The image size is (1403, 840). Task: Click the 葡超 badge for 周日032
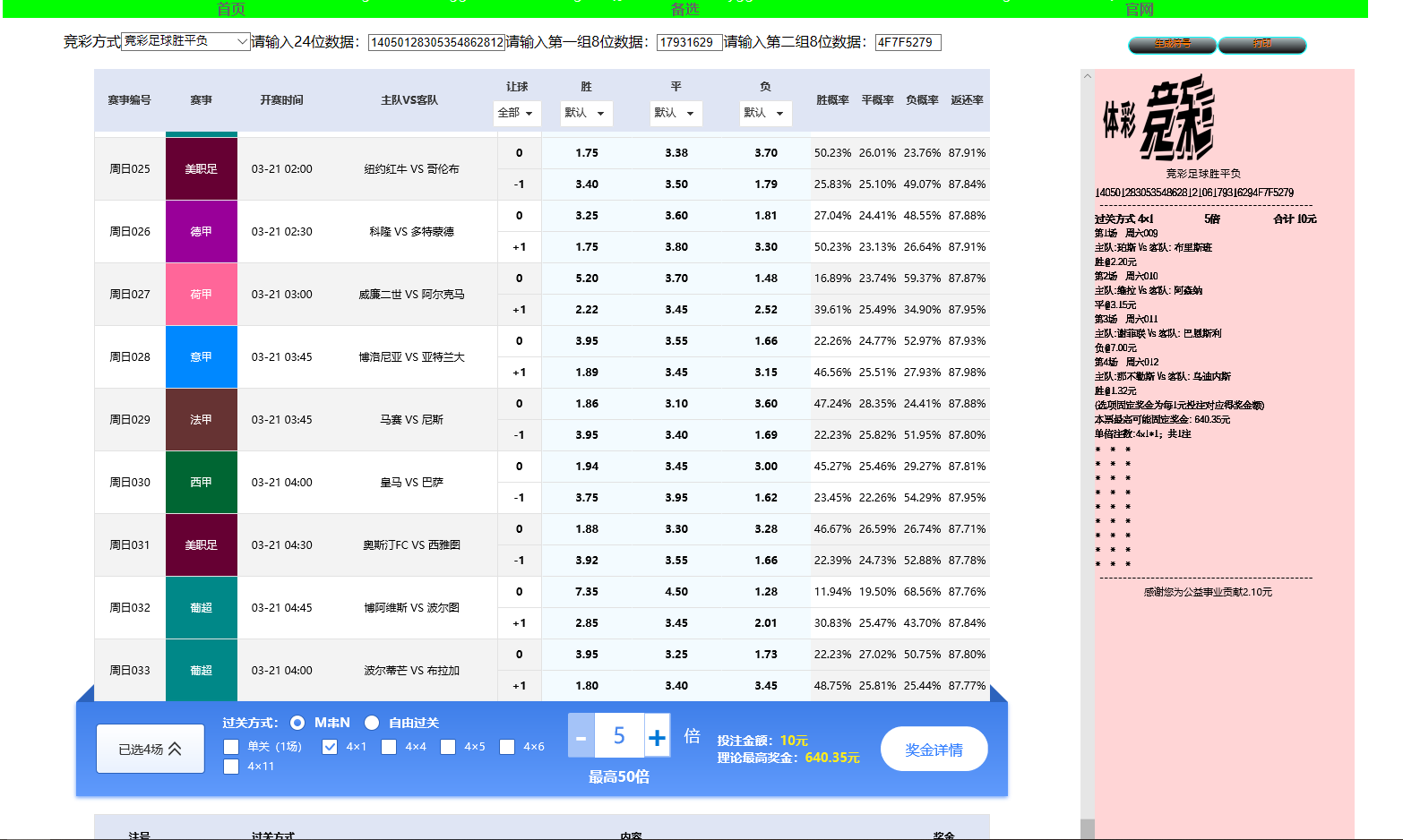(x=202, y=607)
